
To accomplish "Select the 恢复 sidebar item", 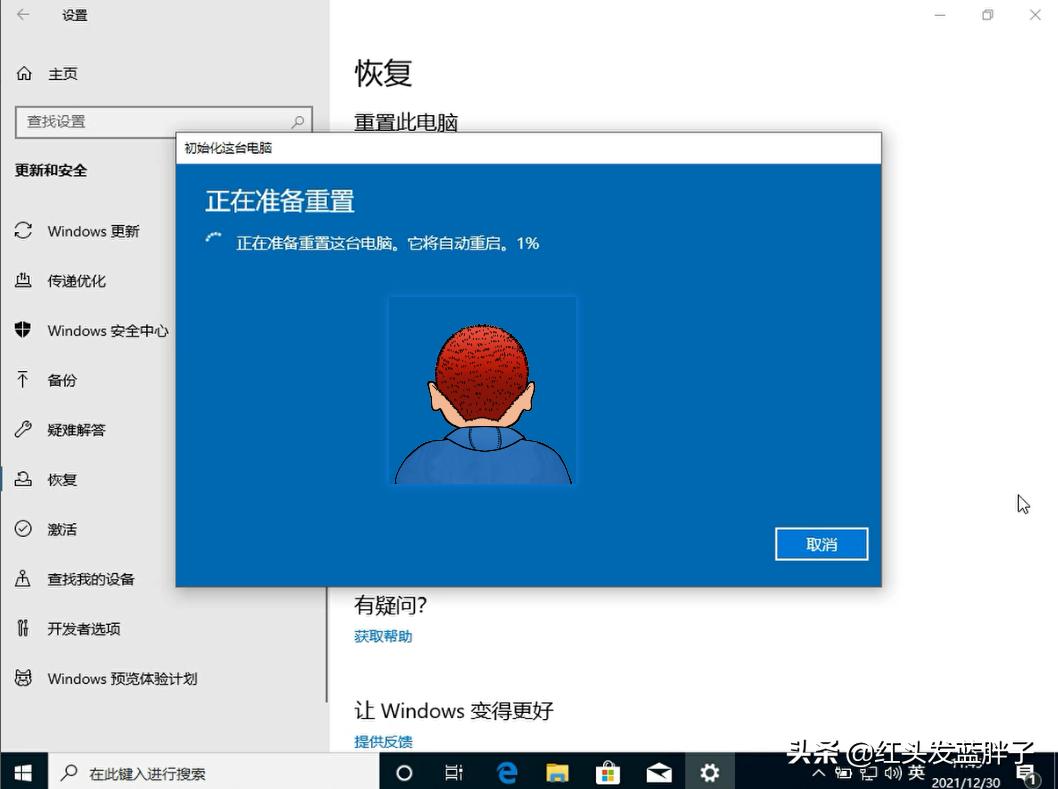I will pos(62,479).
